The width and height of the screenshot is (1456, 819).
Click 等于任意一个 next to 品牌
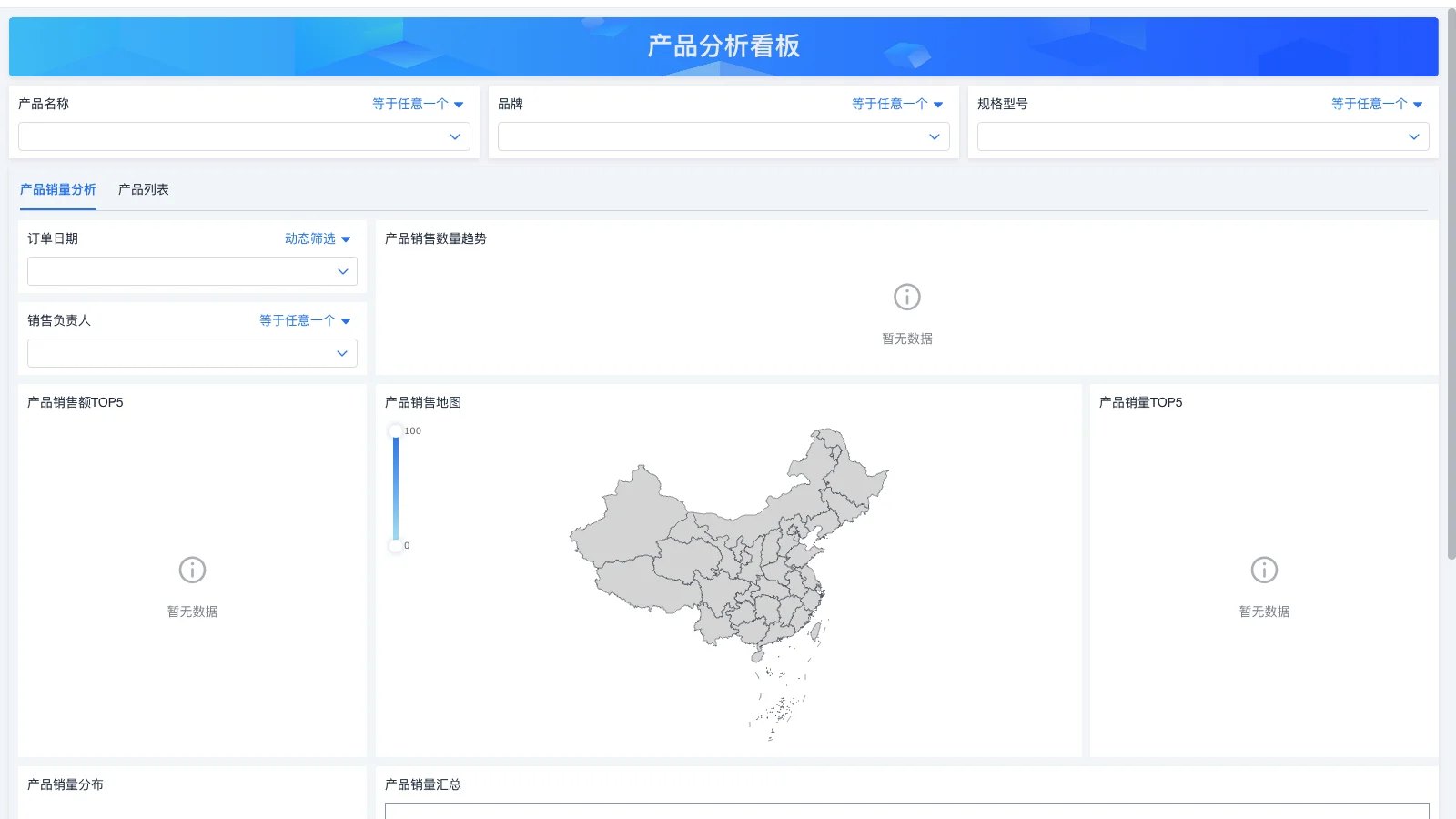pos(892,104)
